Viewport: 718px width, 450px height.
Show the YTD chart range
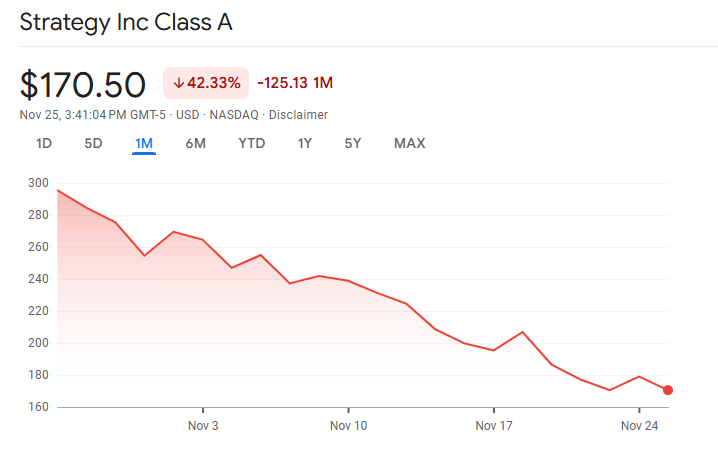coord(251,143)
